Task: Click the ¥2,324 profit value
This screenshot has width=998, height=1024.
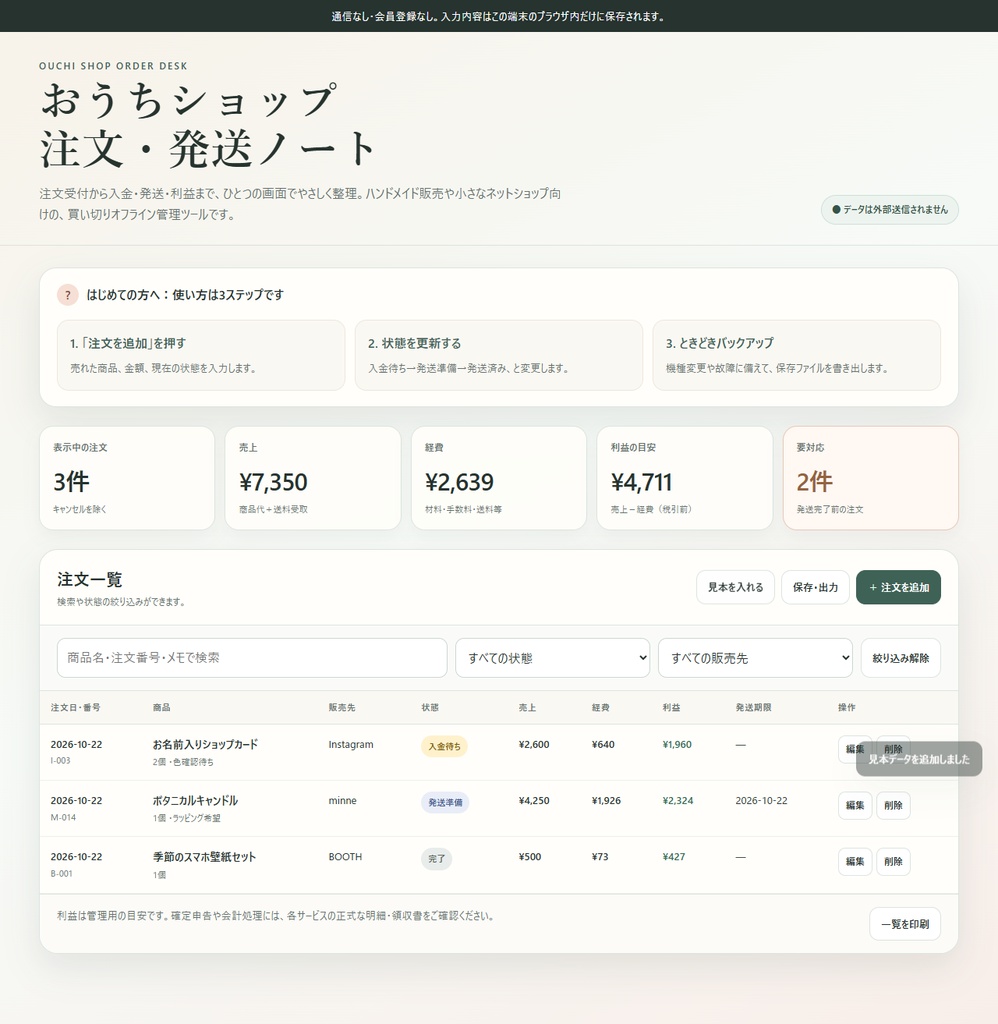Action: pos(678,801)
